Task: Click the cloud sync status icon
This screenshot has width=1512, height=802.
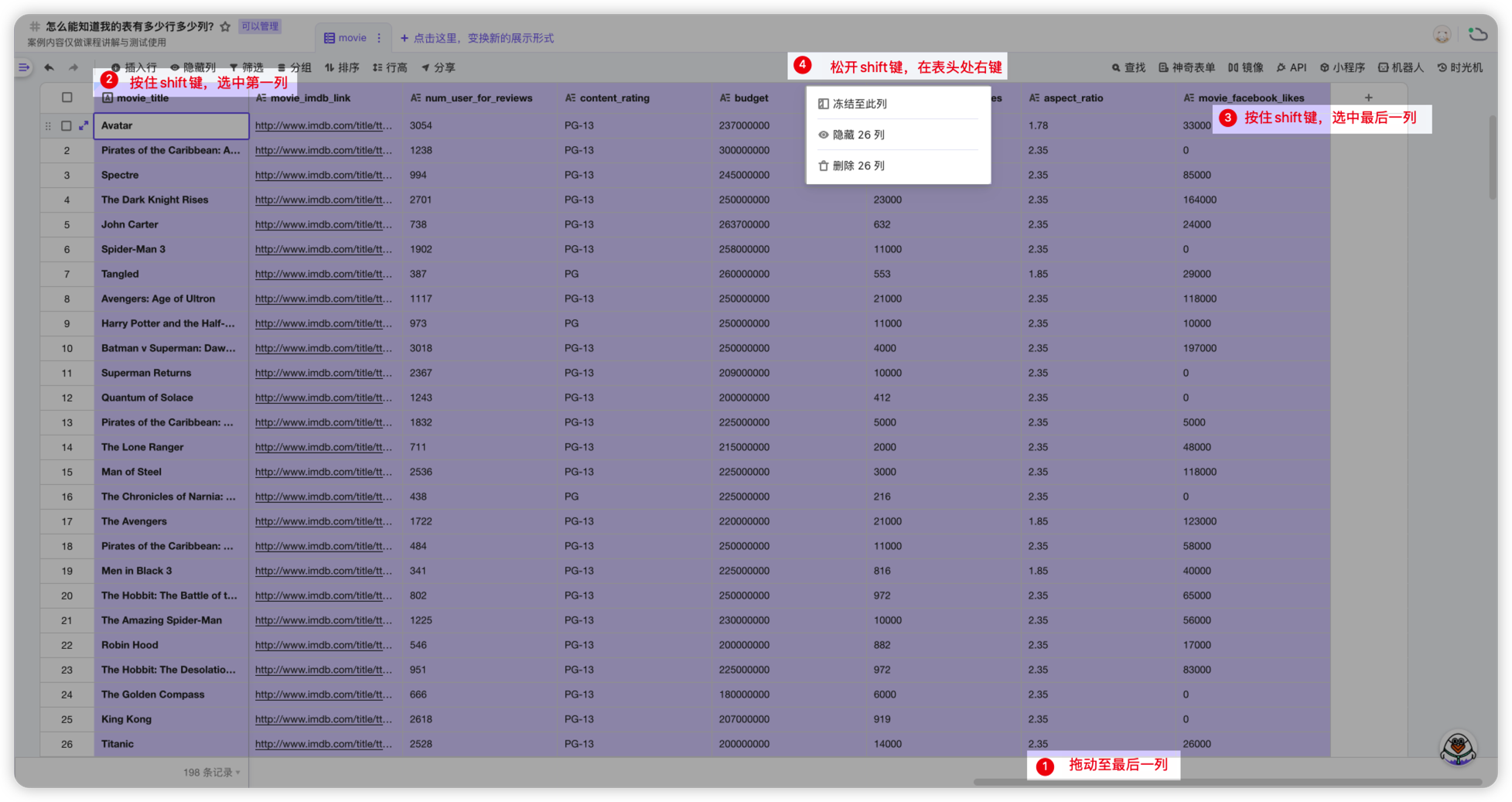Action: click(1478, 34)
